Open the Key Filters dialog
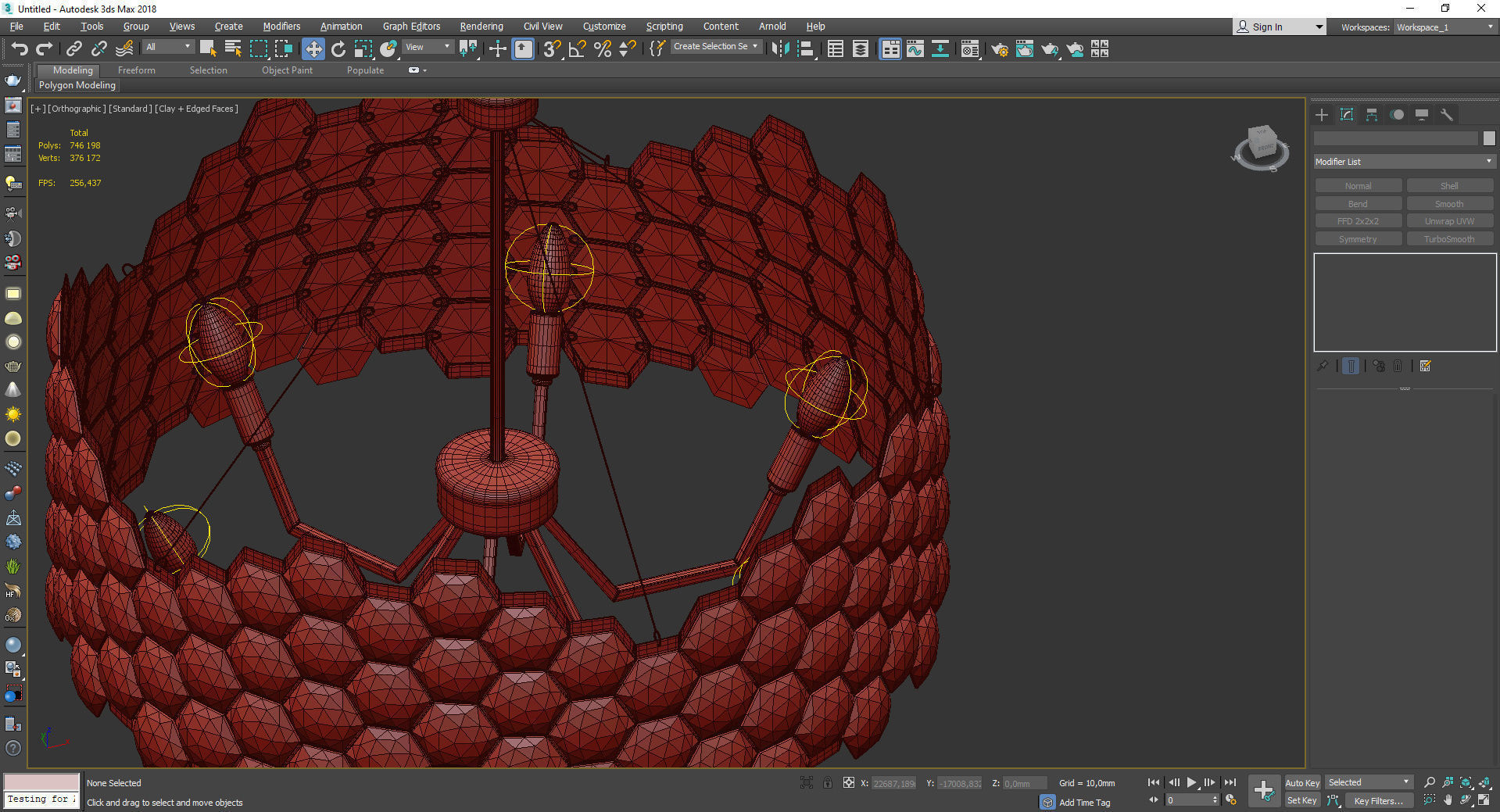Viewport: 1500px width, 812px height. pyautogui.click(x=1378, y=800)
